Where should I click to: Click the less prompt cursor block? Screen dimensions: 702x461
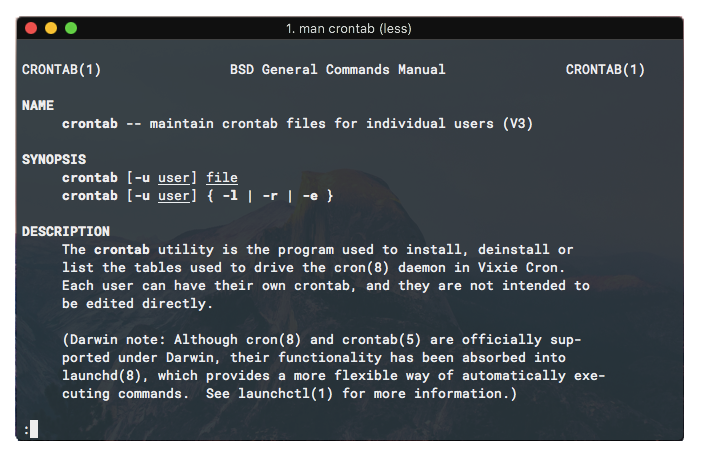[34, 429]
